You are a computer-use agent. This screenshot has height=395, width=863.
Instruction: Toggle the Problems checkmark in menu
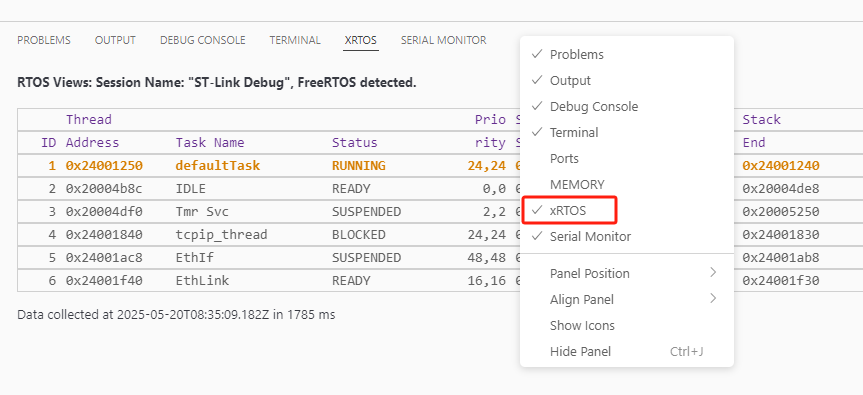click(626, 54)
